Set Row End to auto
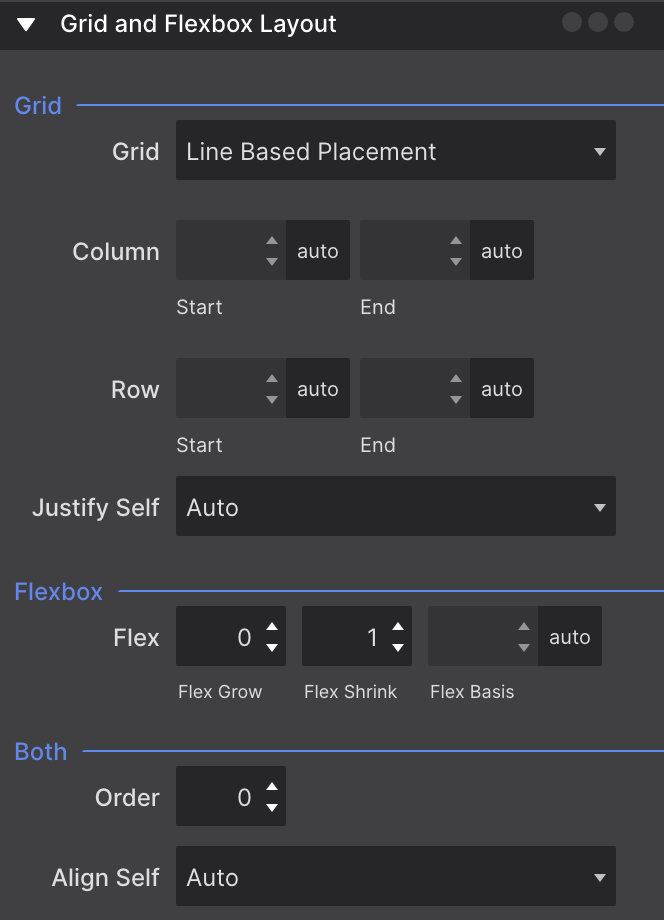Viewport: 664px width, 920px height. [x=501, y=388]
